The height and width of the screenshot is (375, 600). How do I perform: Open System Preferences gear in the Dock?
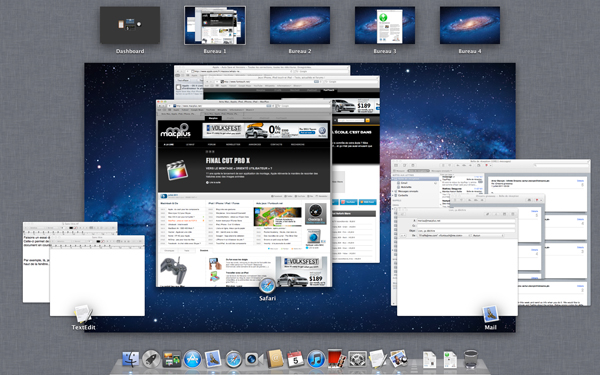point(357,359)
